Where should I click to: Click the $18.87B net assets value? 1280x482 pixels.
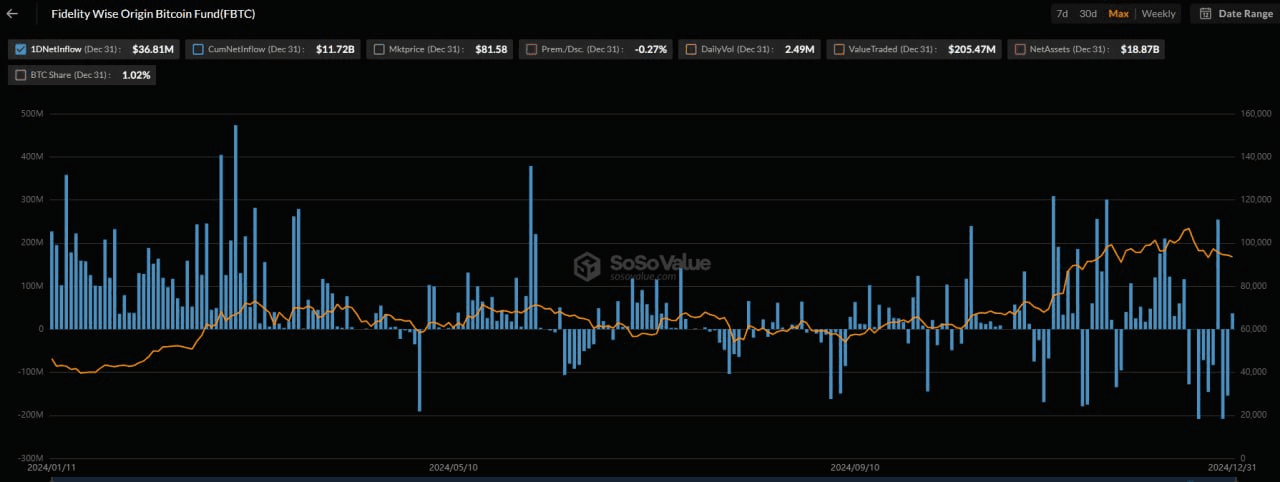(1141, 48)
